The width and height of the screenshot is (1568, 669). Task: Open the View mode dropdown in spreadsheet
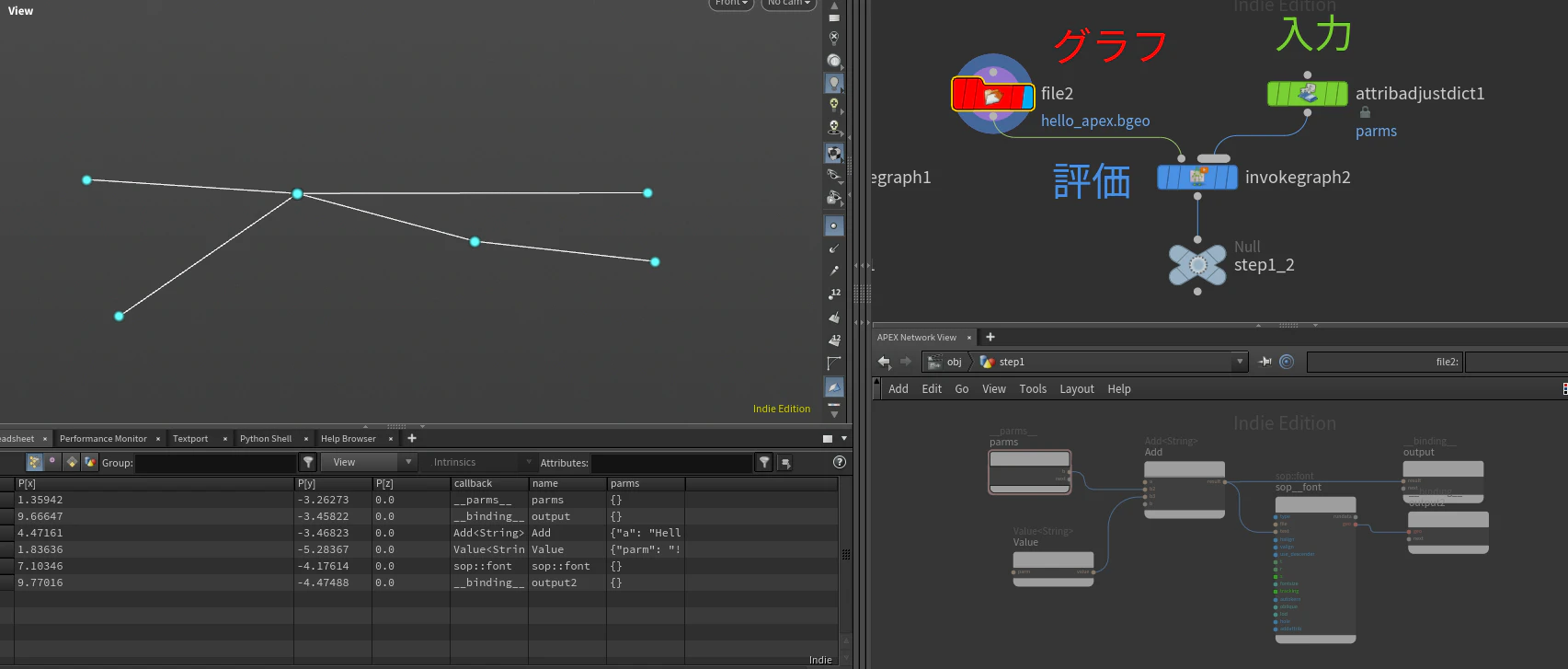369,462
